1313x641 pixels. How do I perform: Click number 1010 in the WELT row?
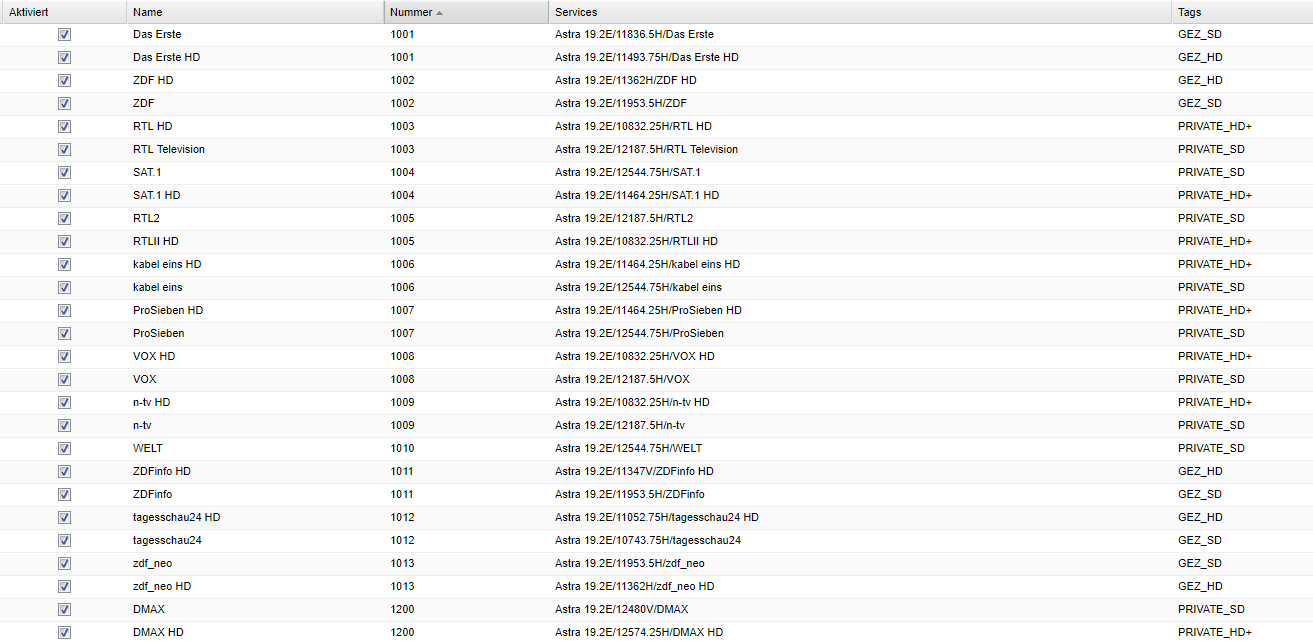pyautogui.click(x=402, y=448)
